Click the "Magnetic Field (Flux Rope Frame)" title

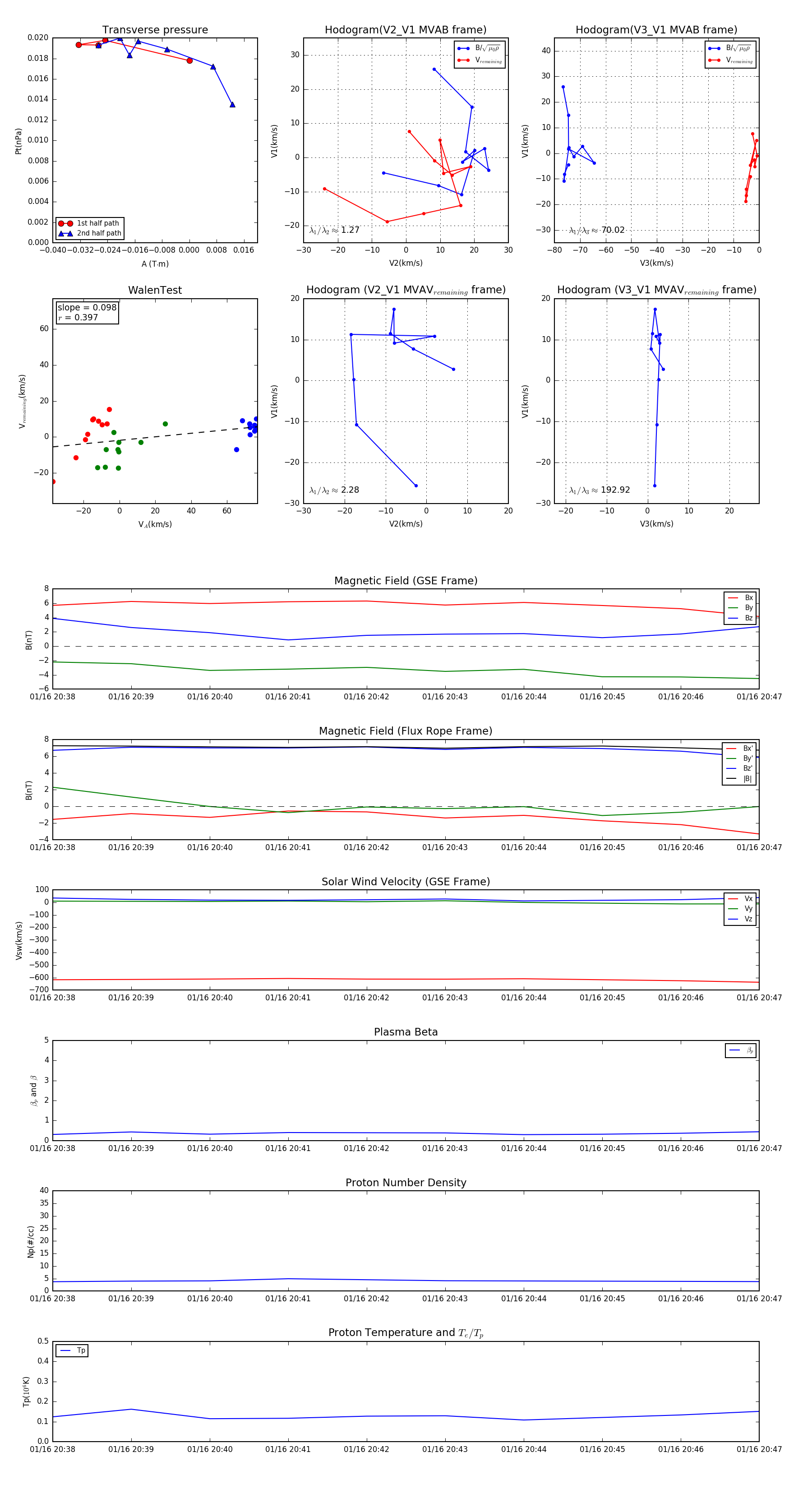406,731
